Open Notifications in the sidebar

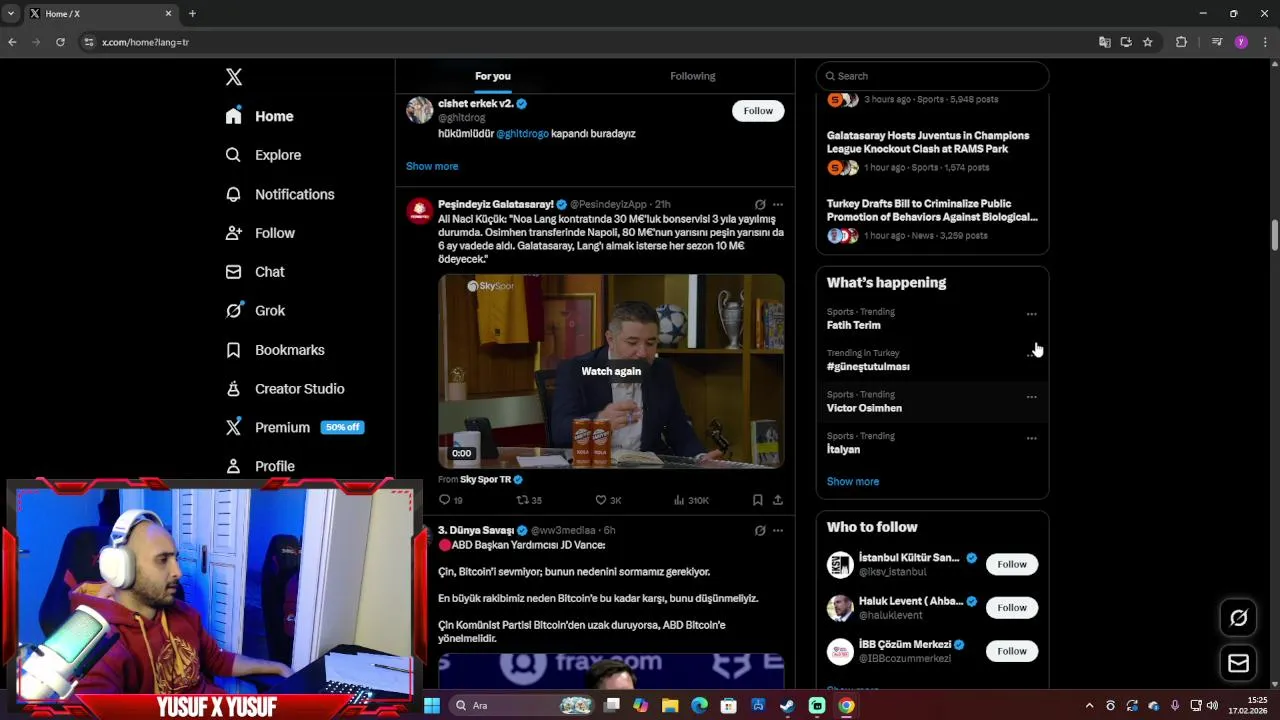pos(279,194)
